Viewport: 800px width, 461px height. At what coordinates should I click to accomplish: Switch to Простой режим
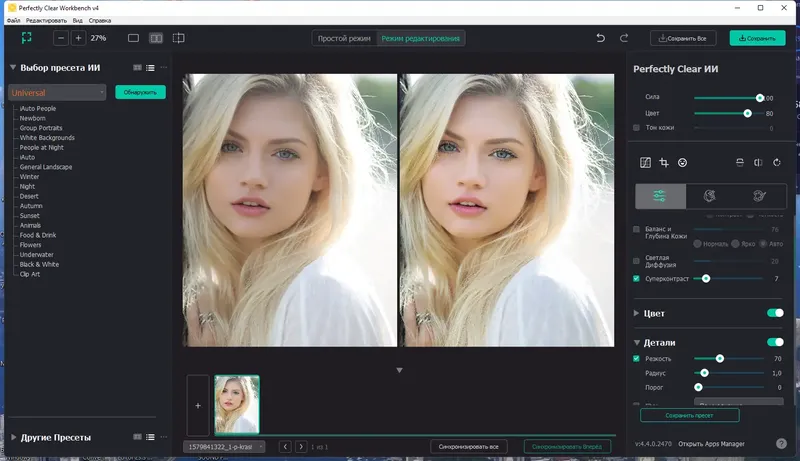click(344, 38)
